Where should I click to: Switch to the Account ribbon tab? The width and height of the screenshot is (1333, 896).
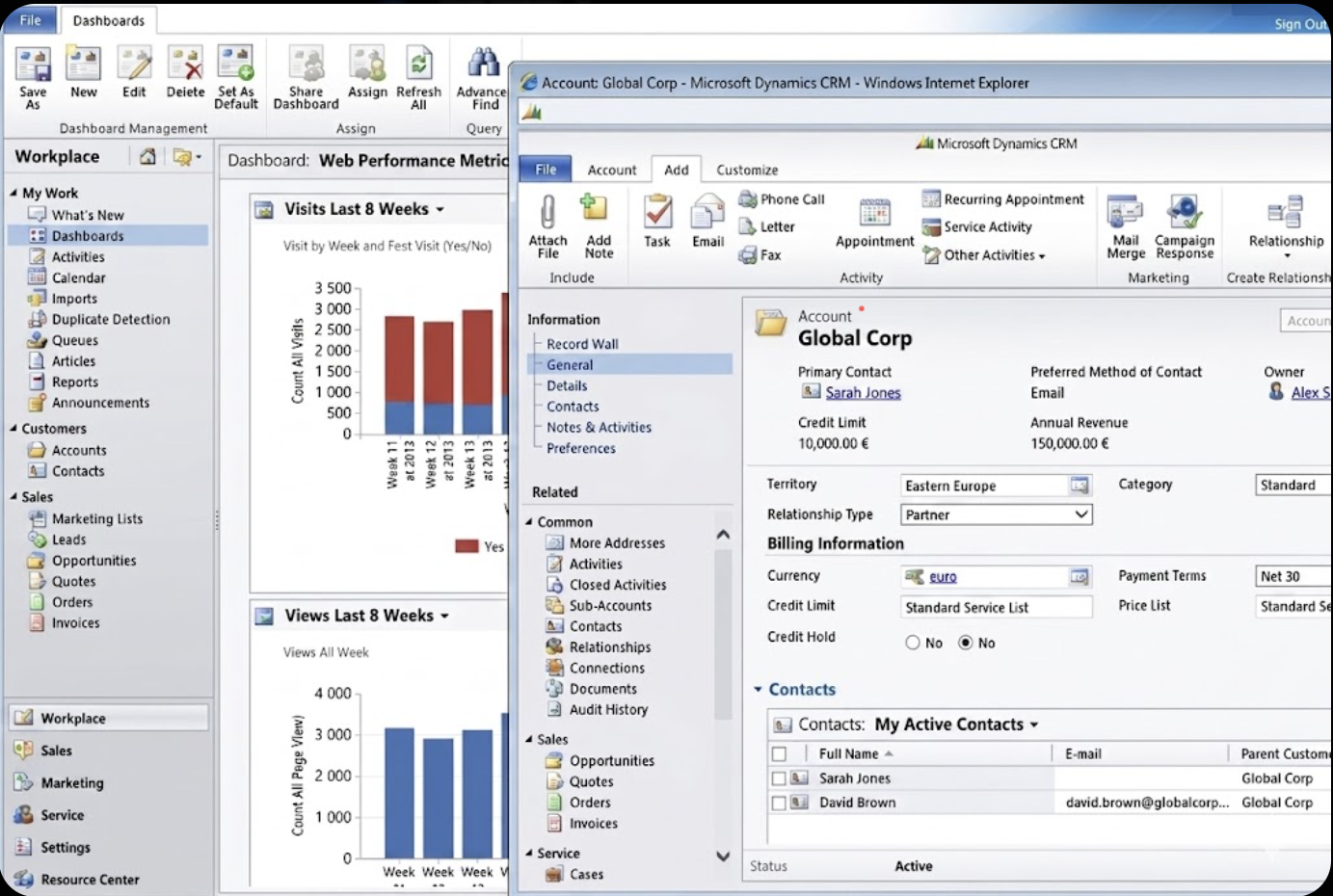[612, 170]
